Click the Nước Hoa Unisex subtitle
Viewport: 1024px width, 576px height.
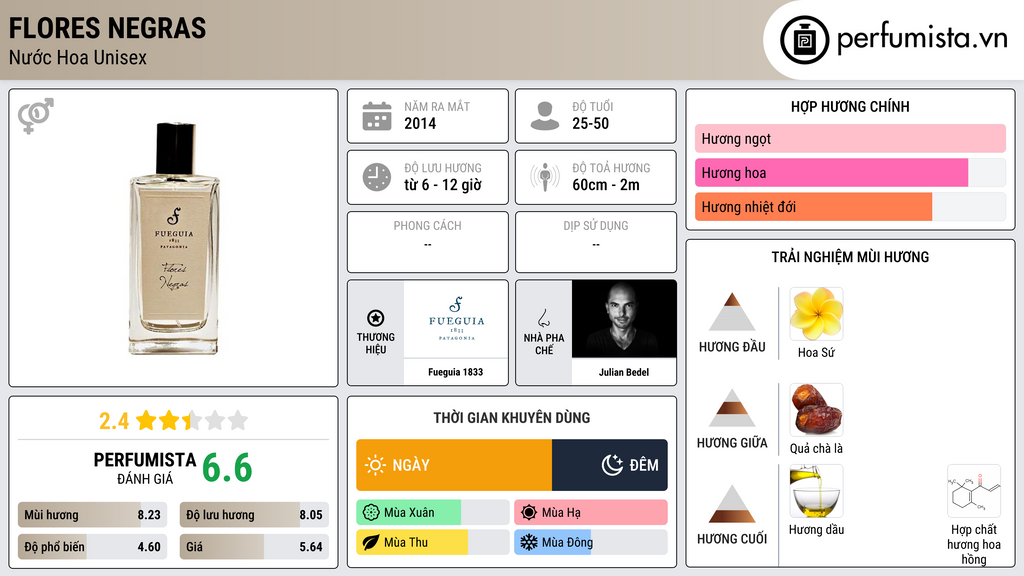pyautogui.click(x=78, y=57)
